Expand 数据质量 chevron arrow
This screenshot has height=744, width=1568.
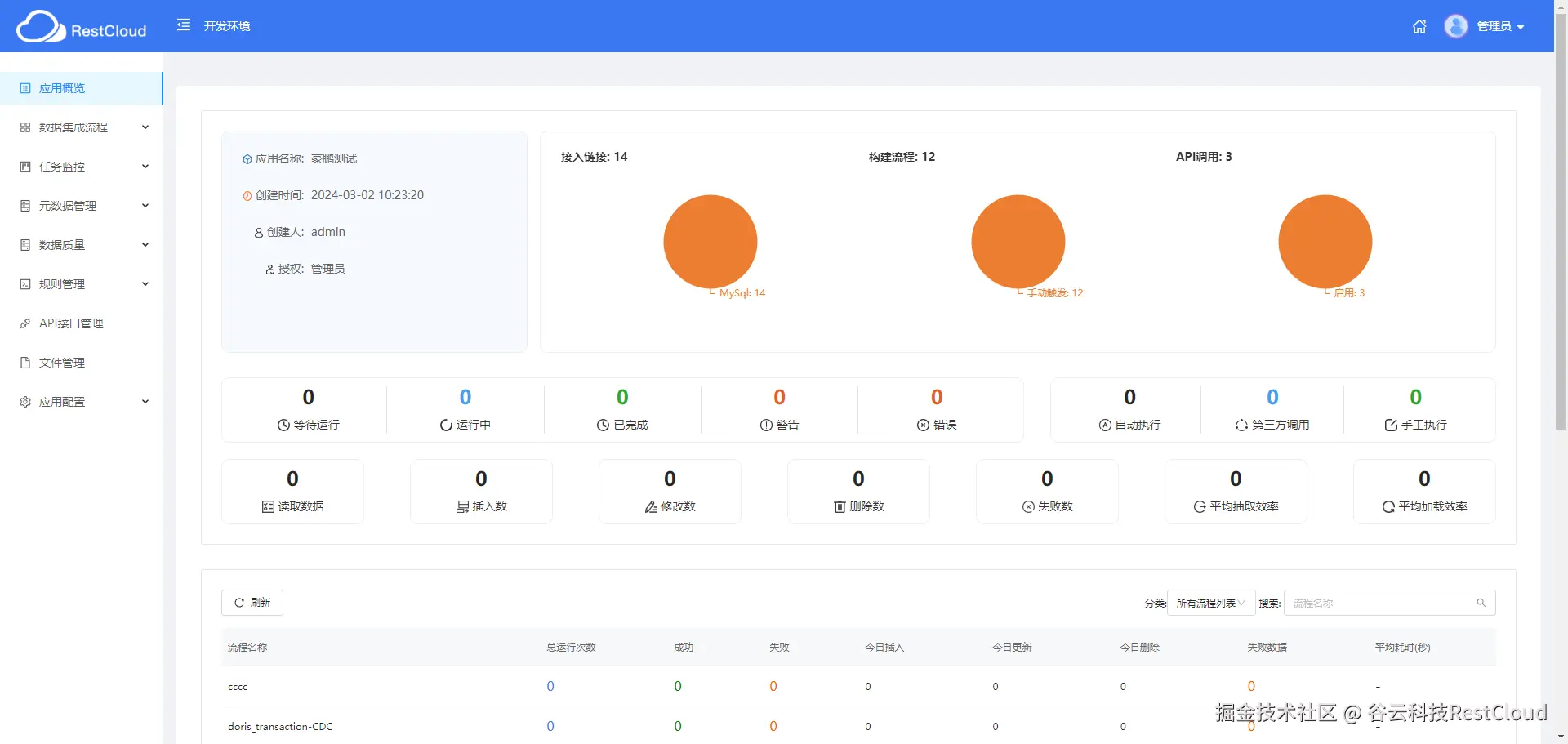pyautogui.click(x=145, y=245)
